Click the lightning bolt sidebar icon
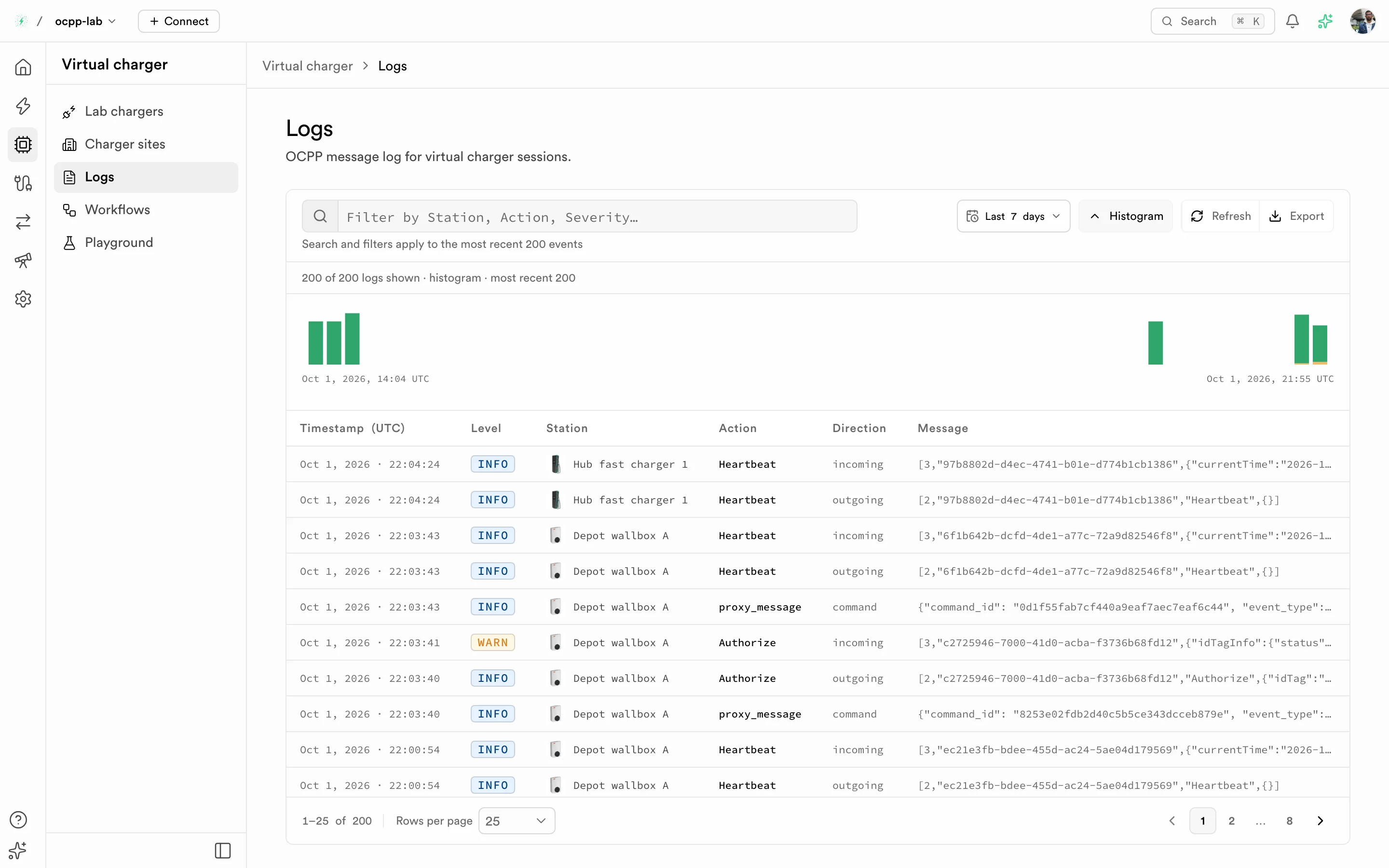The height and width of the screenshot is (868, 1389). (23, 106)
